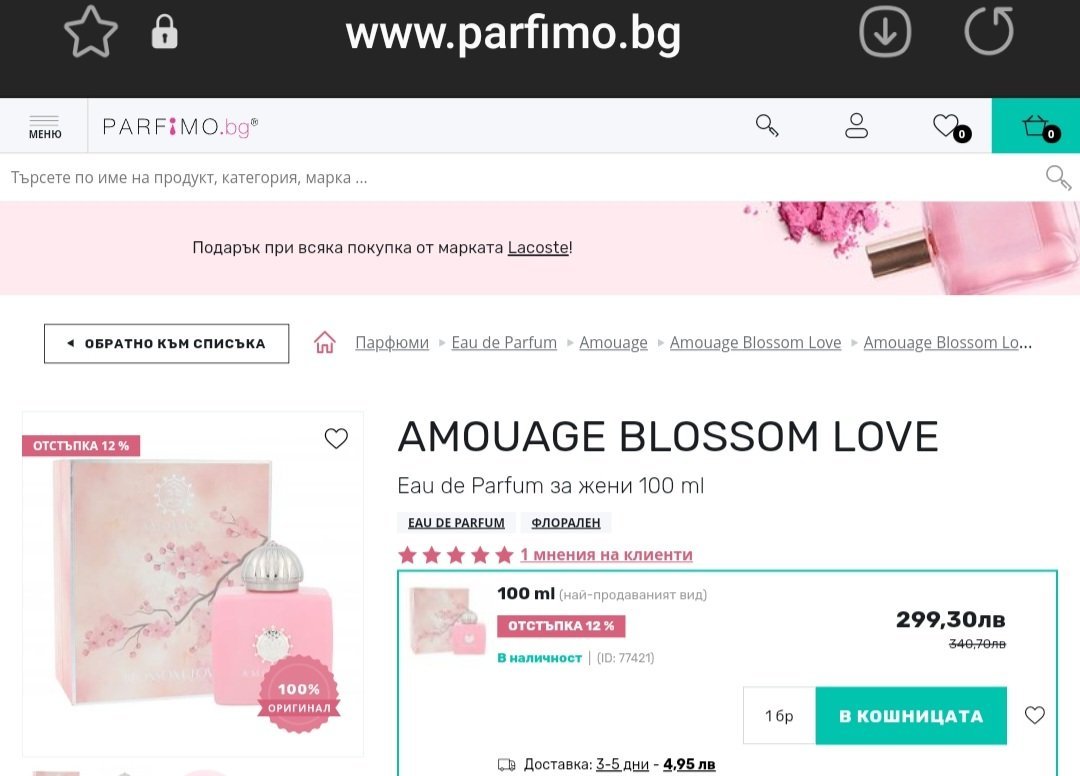Add the product with В КОШНИЦАТА button
1080x776 pixels.
pyautogui.click(x=911, y=716)
